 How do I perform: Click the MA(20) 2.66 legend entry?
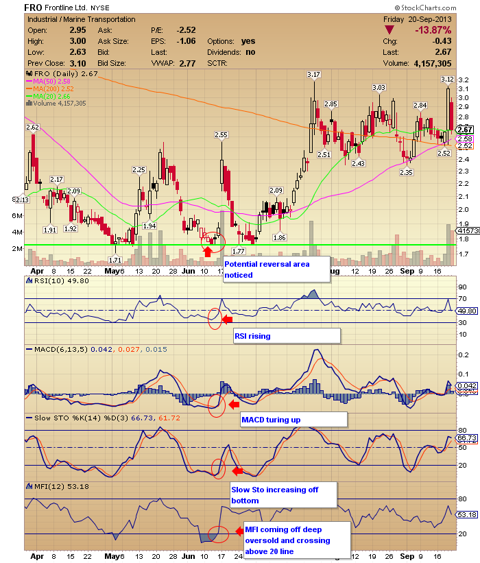[x=48, y=96]
